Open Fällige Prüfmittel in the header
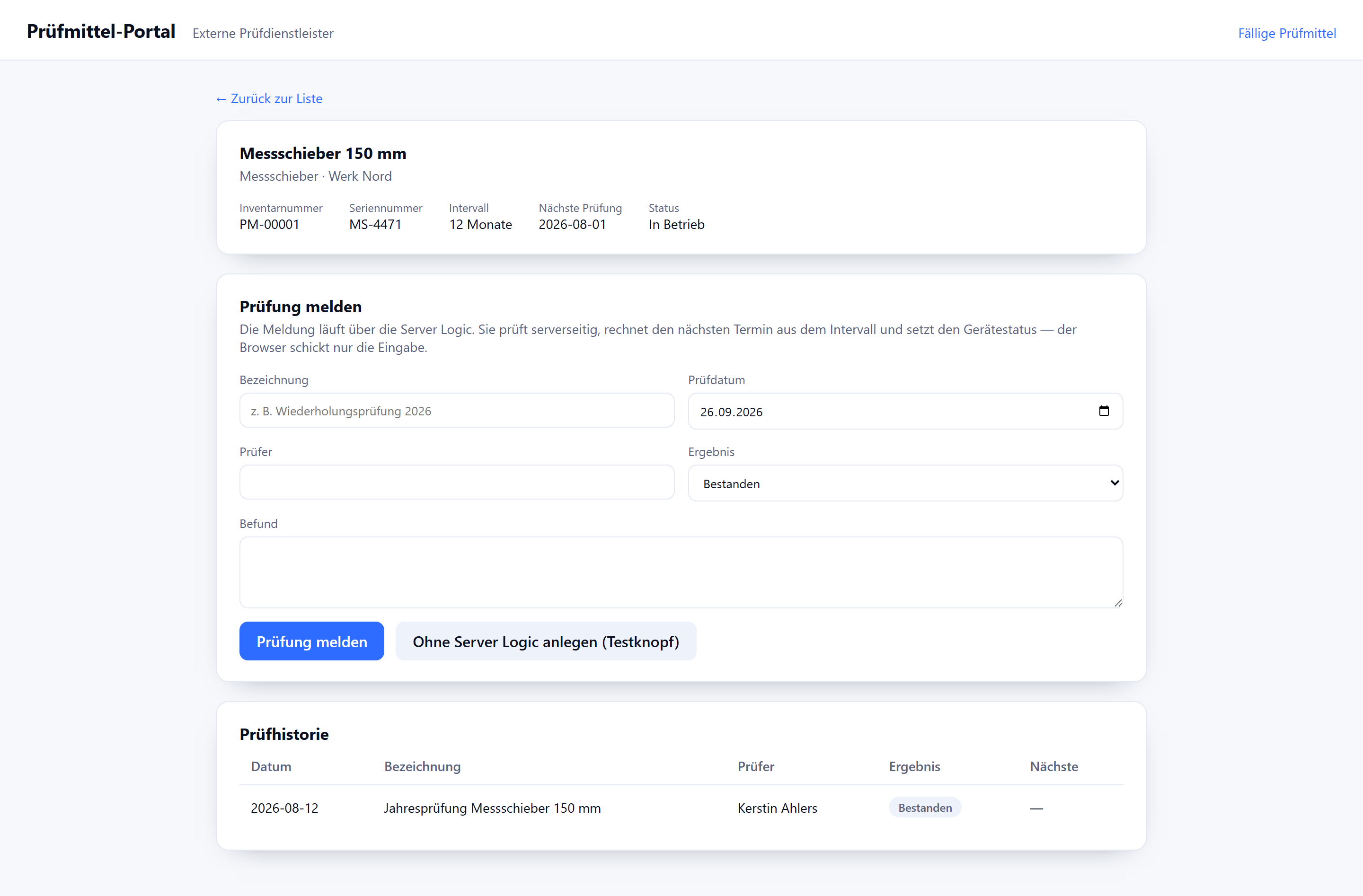 [x=1287, y=33]
